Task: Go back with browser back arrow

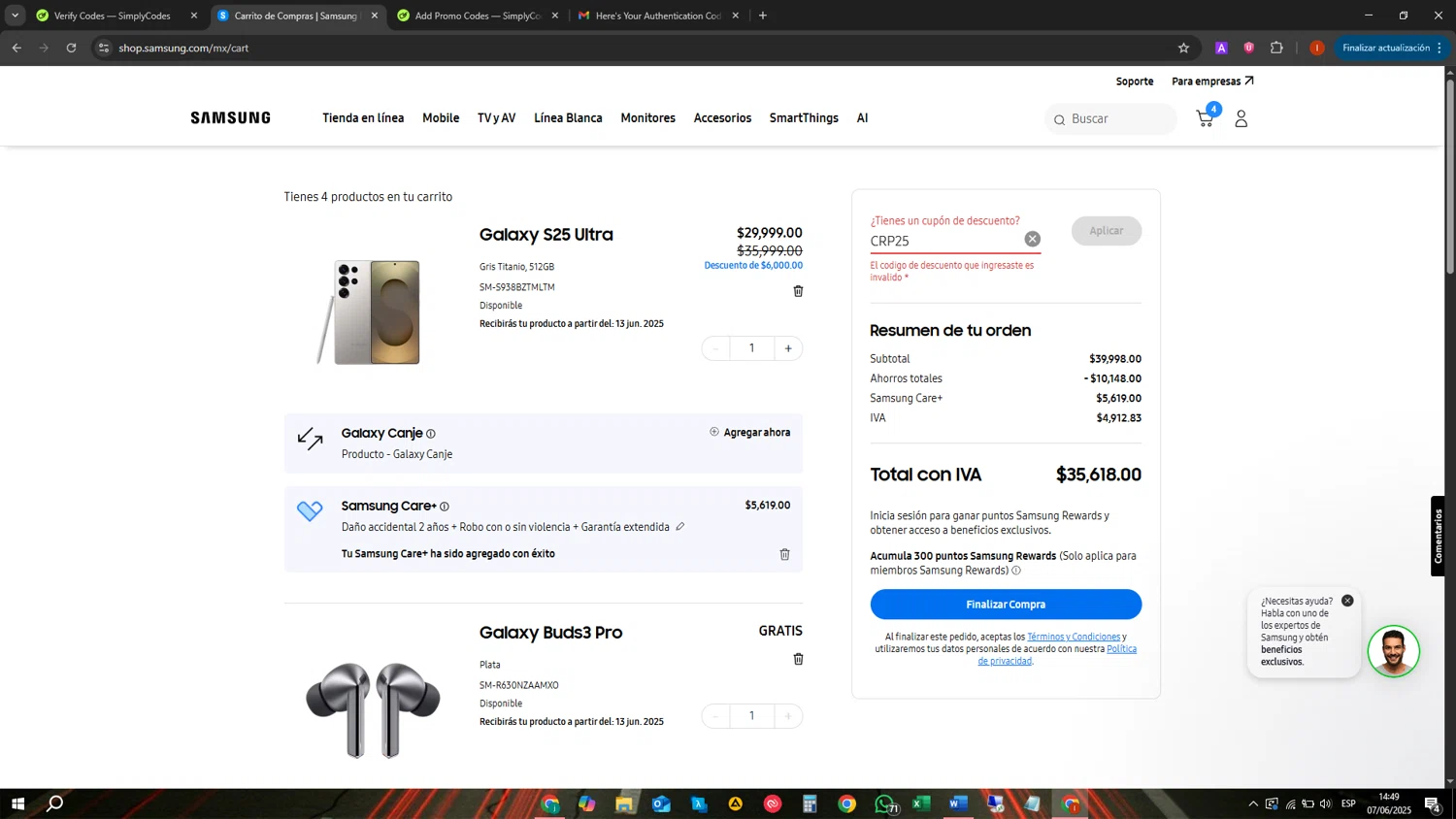Action: (x=17, y=48)
